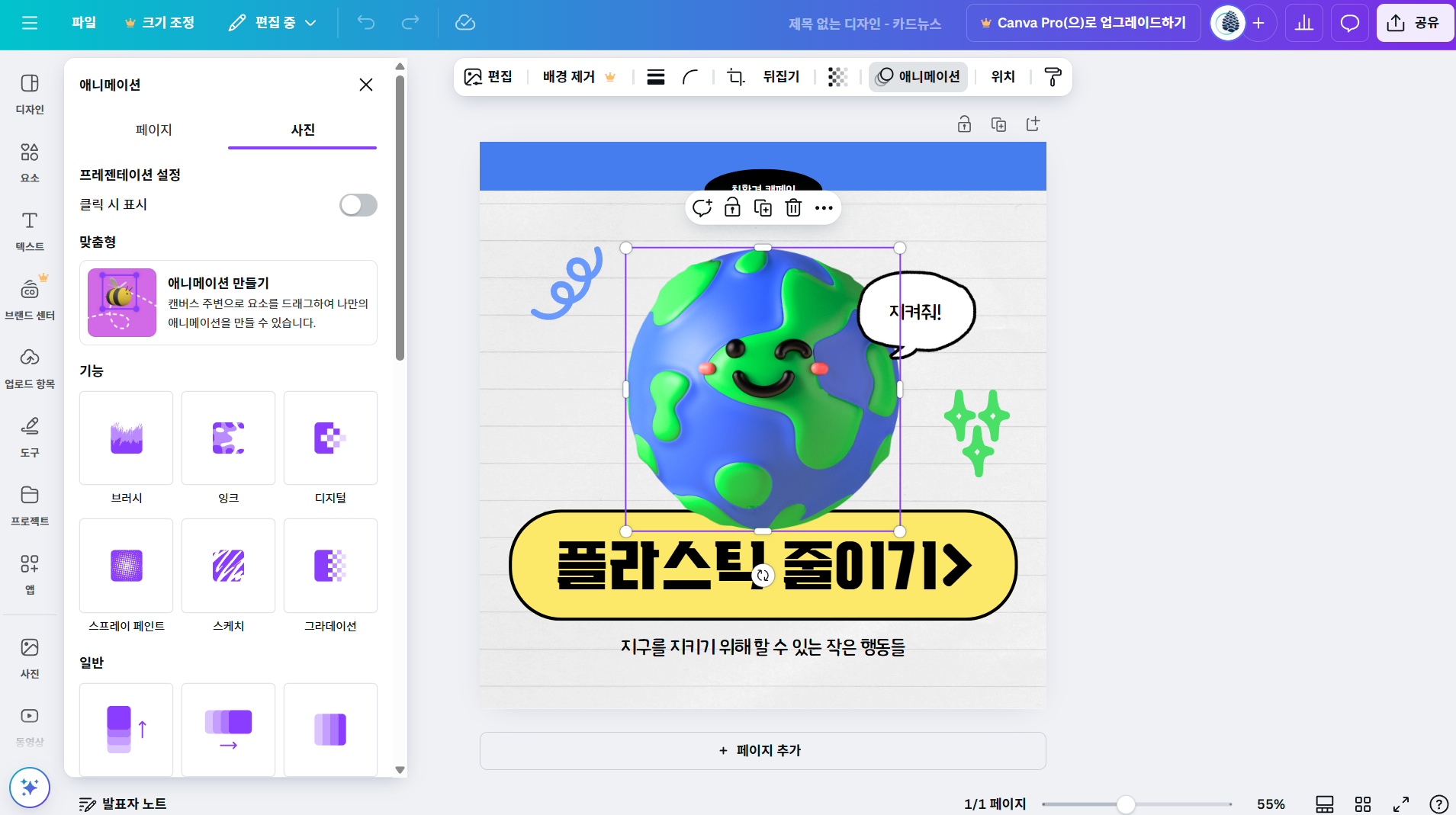
Task: Click the zoom slider handle
Action: (1126, 804)
